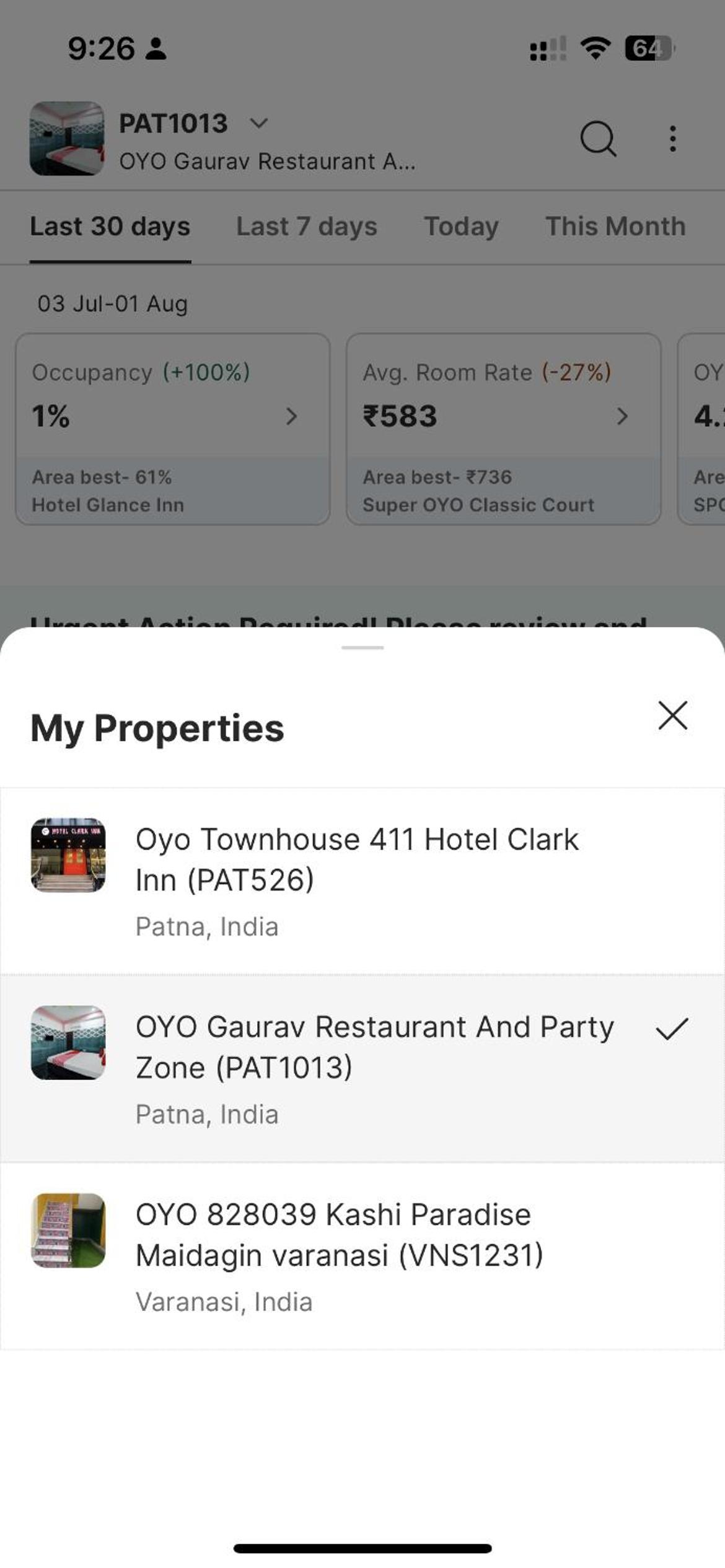The width and height of the screenshot is (725, 1568).
Task: Tap the PAT1013 property thumbnail in header
Action: coord(67,139)
